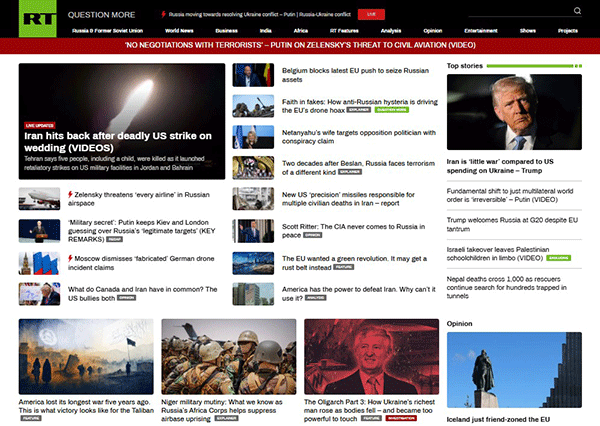Read Niger military mutiny headline
The image size is (600, 426).
pyautogui.click(x=222, y=410)
